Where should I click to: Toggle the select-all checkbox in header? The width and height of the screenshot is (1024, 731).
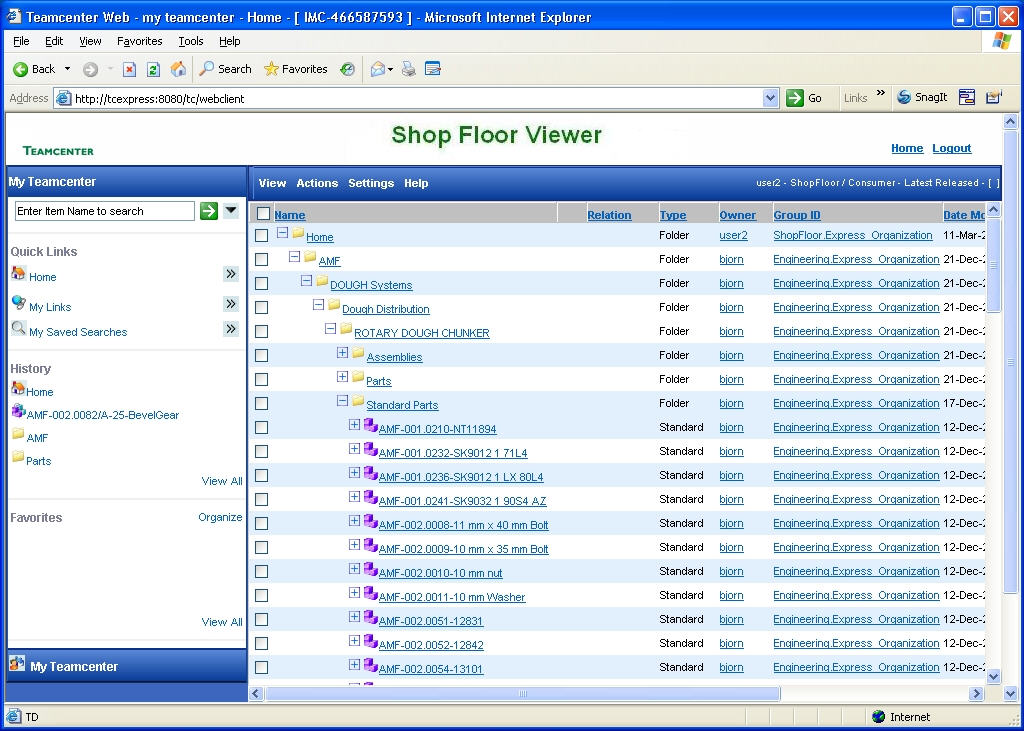click(263, 214)
